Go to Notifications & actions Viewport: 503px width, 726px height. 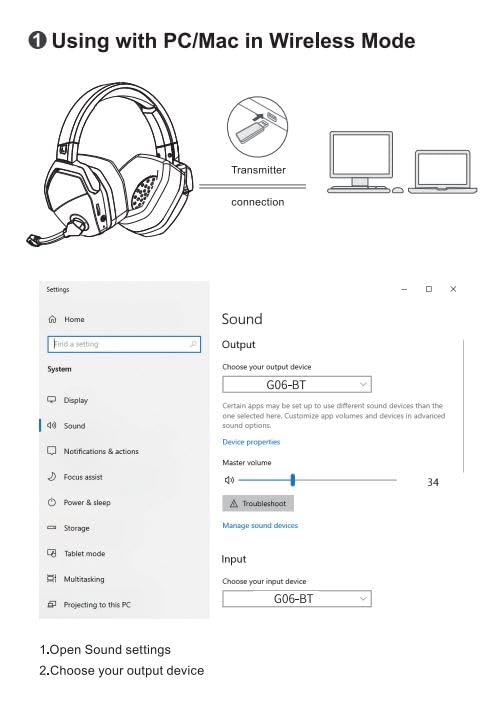[x=101, y=451]
